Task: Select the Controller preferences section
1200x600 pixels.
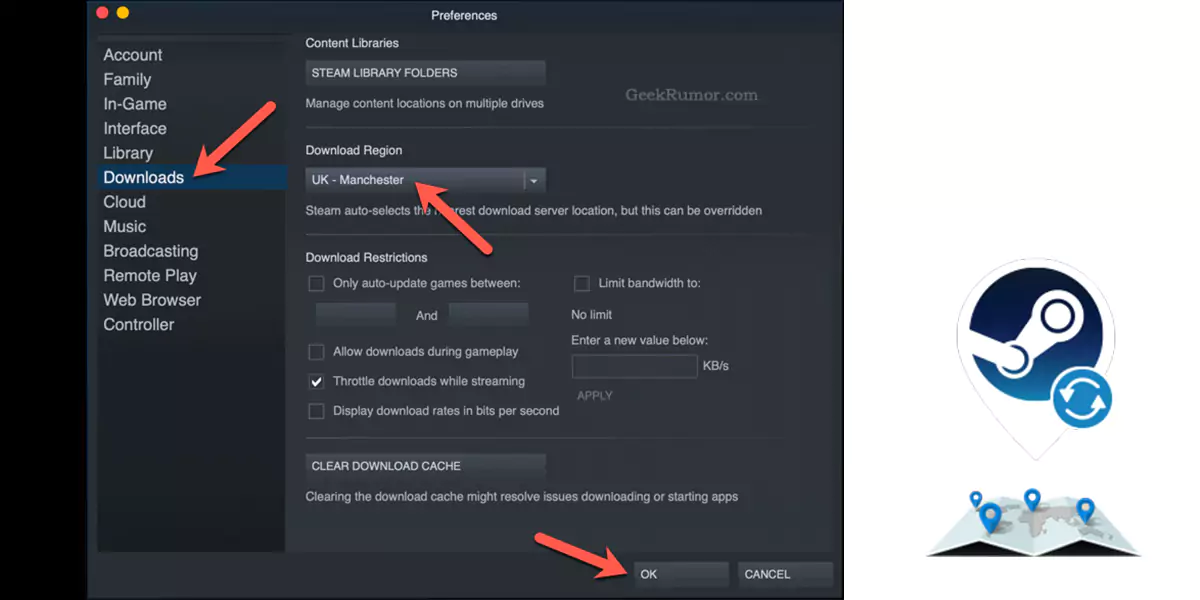Action: (x=139, y=325)
